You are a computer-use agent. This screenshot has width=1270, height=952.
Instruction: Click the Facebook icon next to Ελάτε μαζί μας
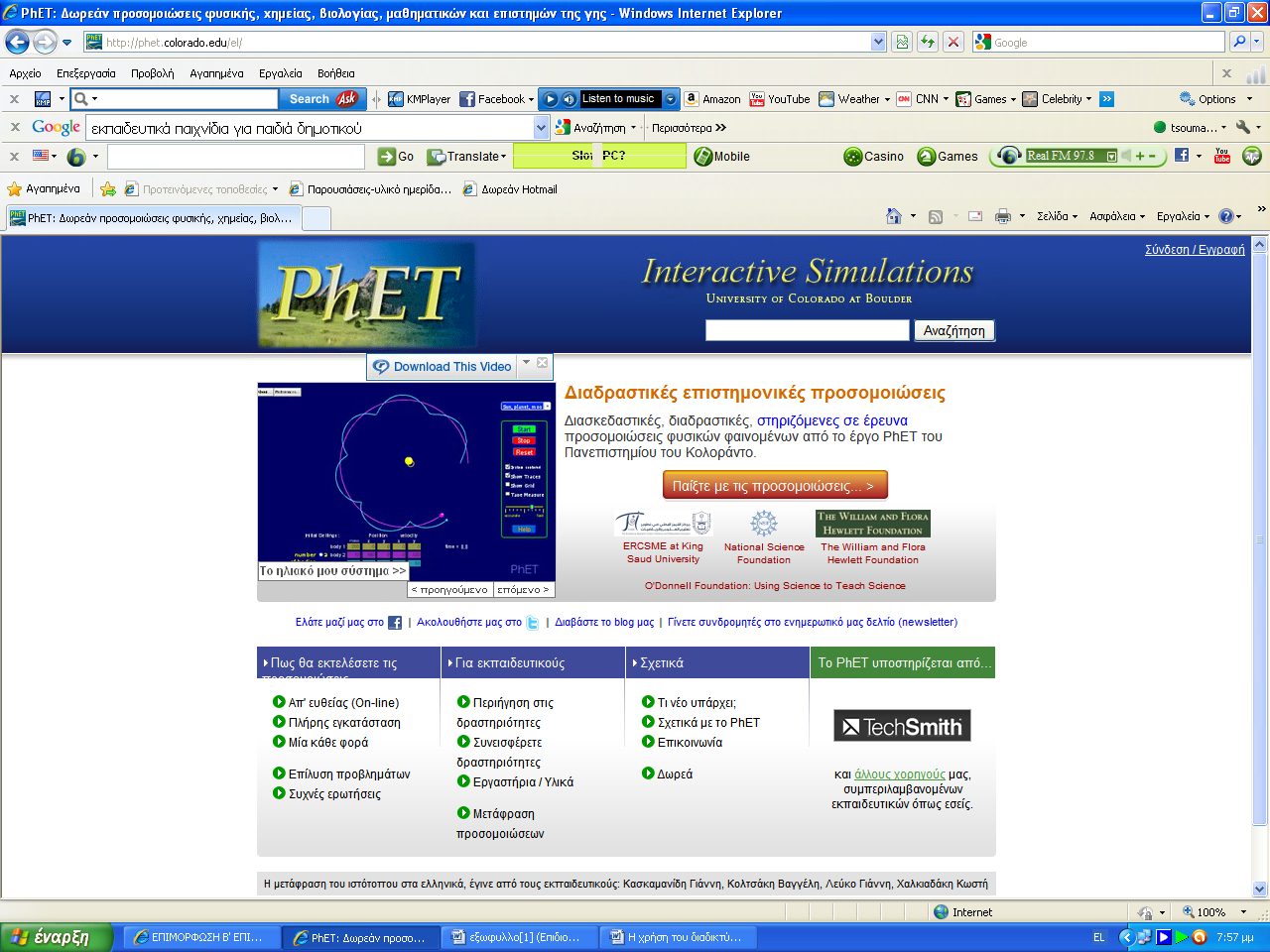pyautogui.click(x=395, y=623)
